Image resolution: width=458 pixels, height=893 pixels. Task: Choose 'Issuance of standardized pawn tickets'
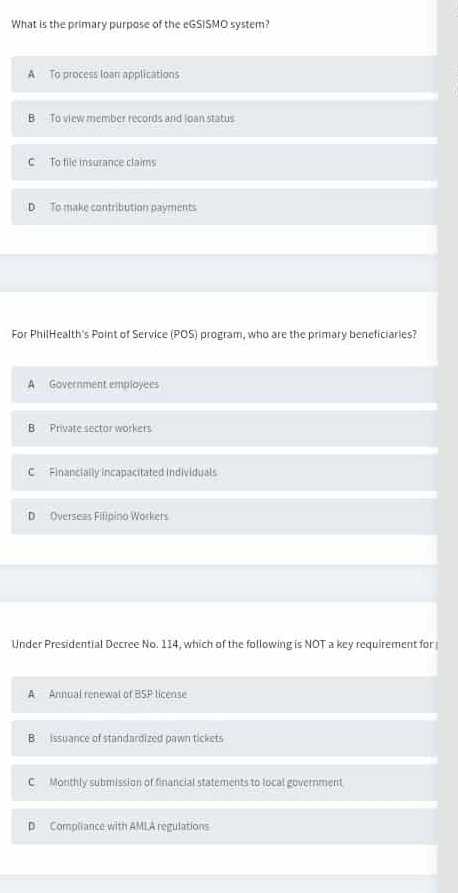[224, 738]
